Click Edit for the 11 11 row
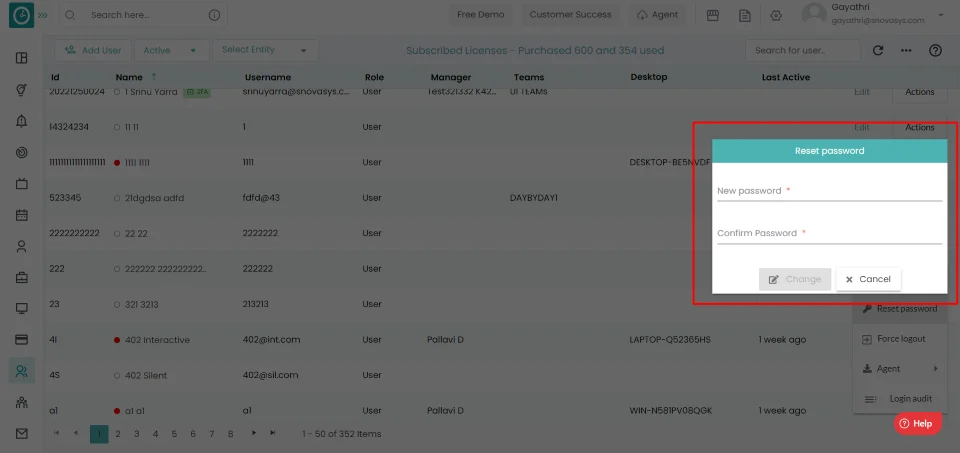 861,127
